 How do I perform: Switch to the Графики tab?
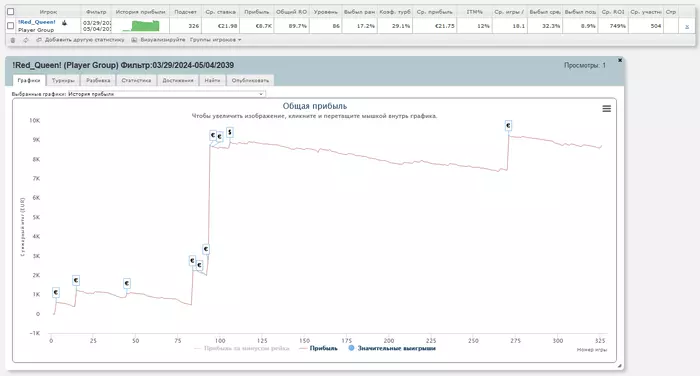(29, 80)
